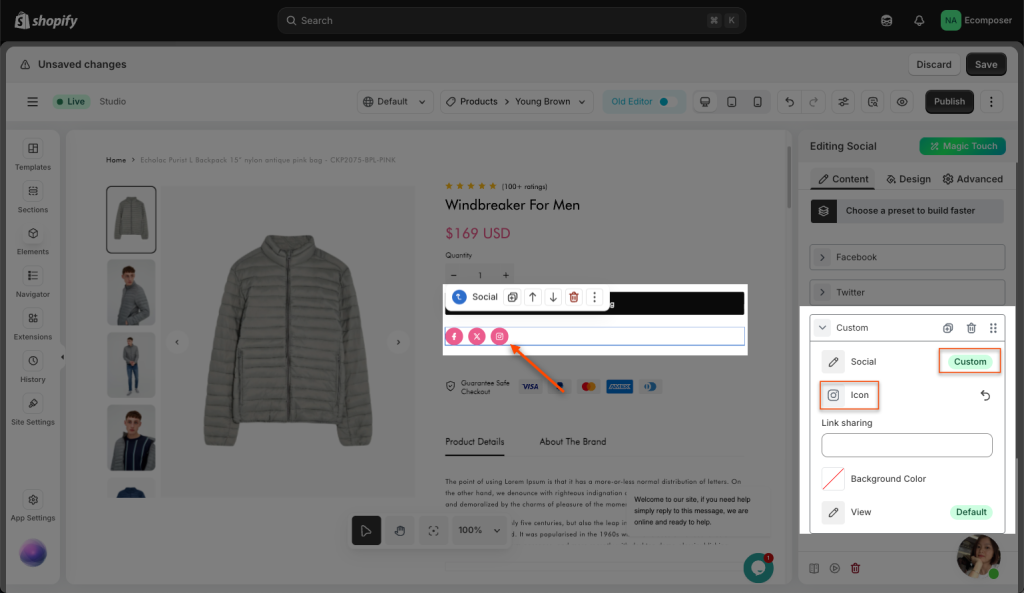Screen dimensions: 1024x593
Task: Open the Default language dropdown
Action: (395, 102)
